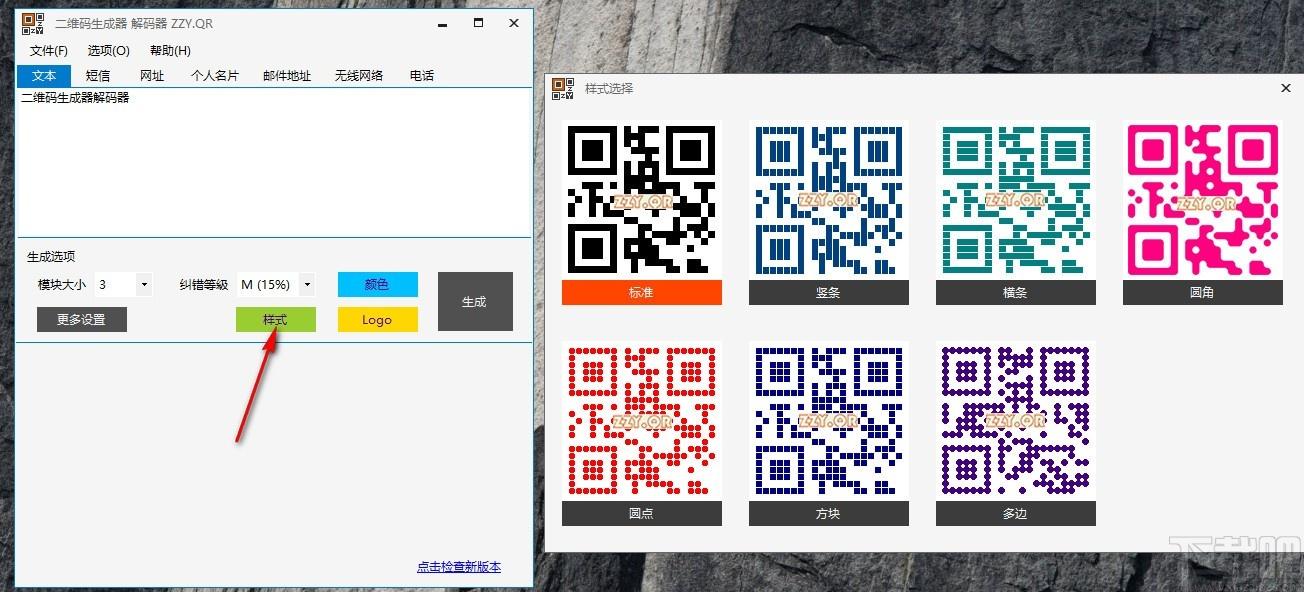Viewport: 1304px width, 592px height.
Task: Click the QR icon in 样式选择 dialog title
Action: coord(563,88)
